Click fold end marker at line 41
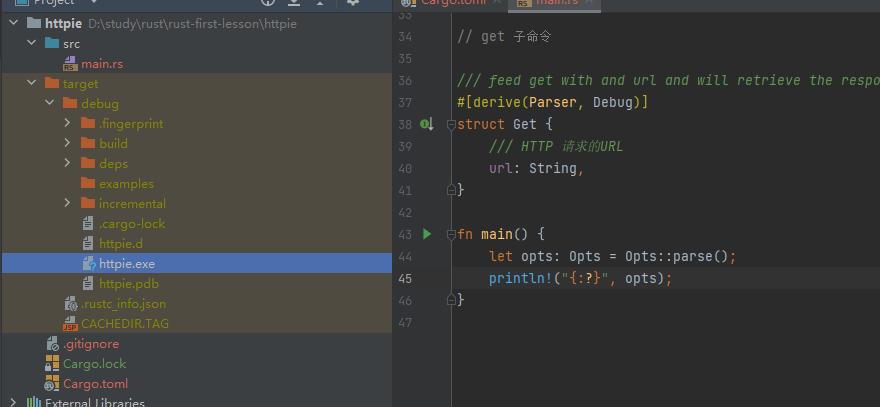The image size is (880, 407). (x=451, y=190)
